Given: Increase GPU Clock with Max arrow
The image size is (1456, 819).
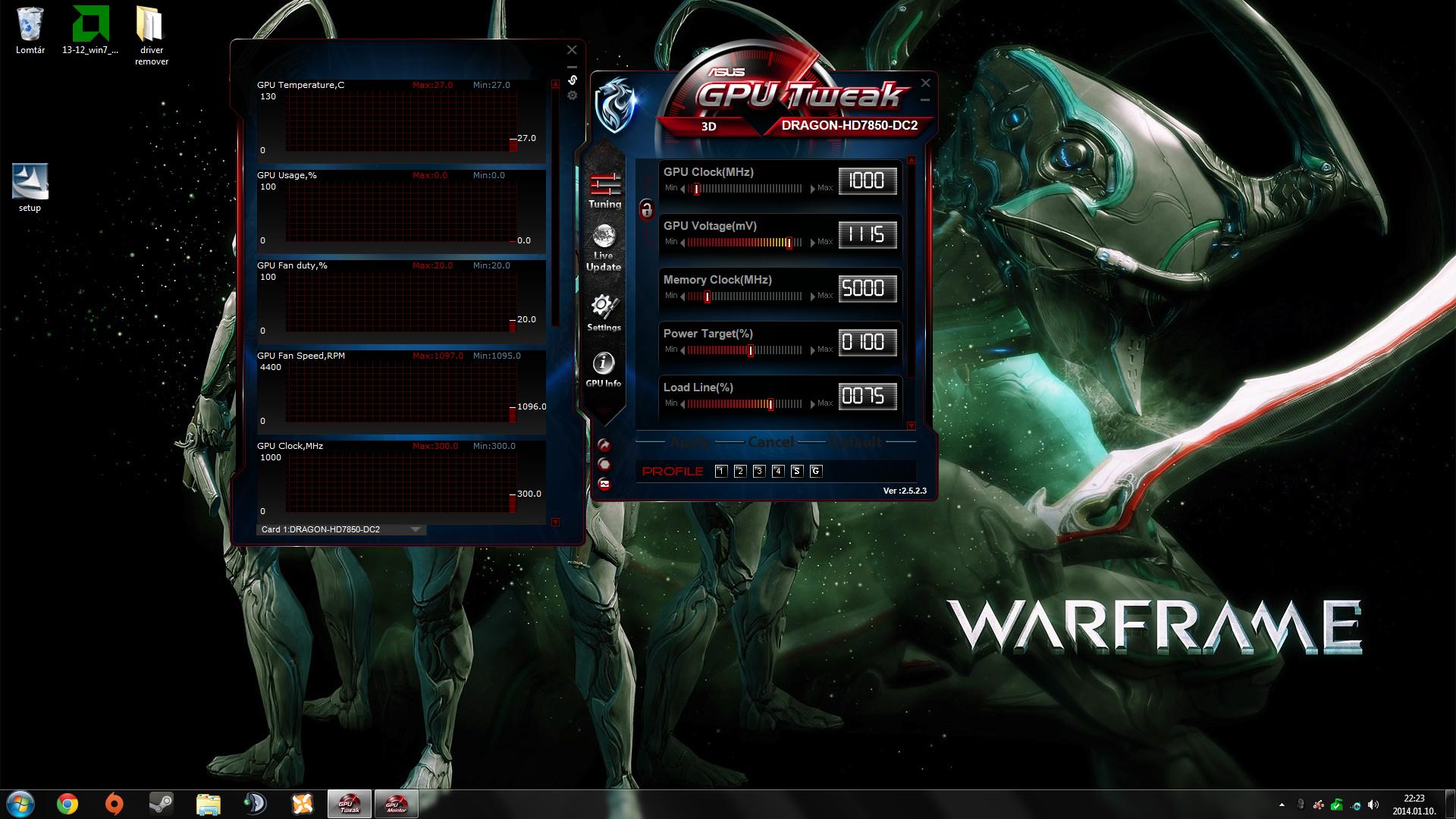Looking at the screenshot, I should (x=813, y=189).
